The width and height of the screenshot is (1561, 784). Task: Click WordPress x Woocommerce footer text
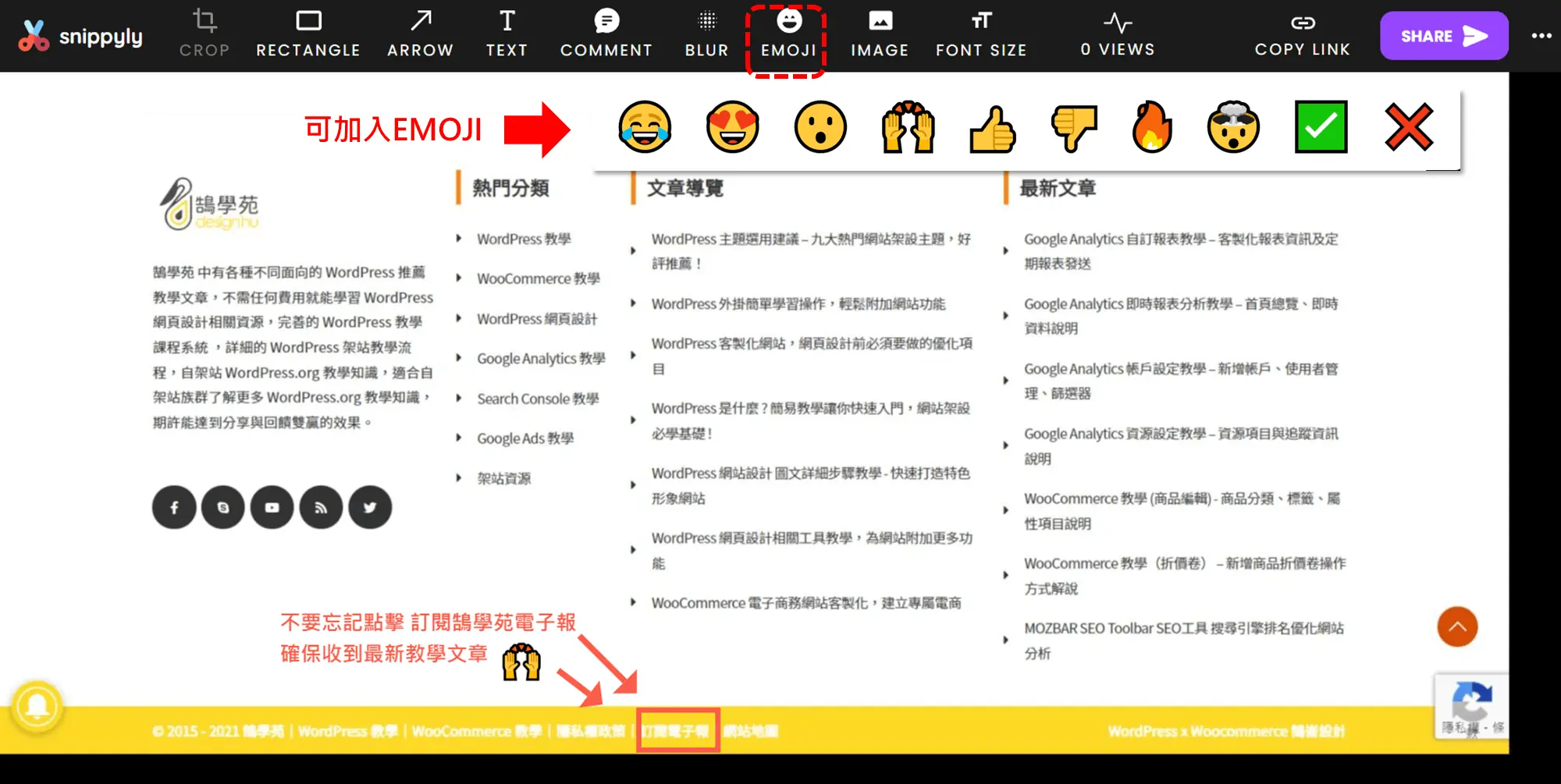tap(1226, 731)
